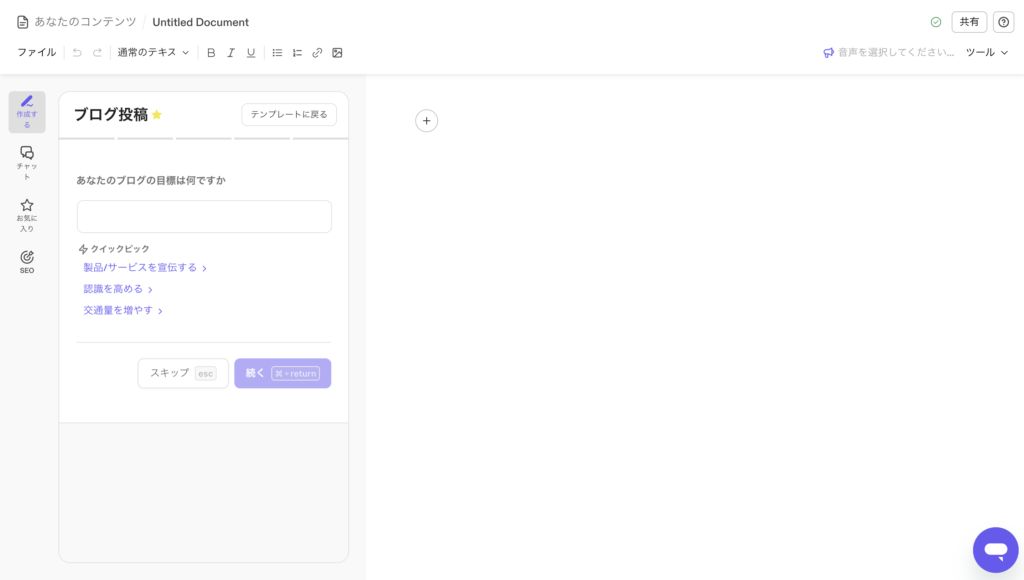The image size is (1024, 580).
Task: Click the blog goal text input field
Action: 204,217
